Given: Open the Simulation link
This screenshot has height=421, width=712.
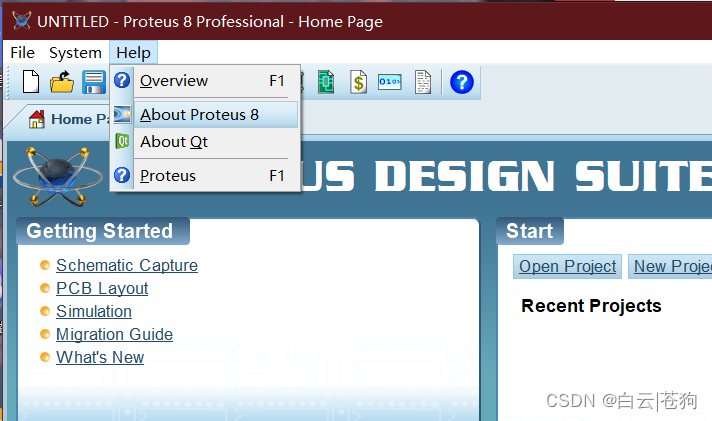Looking at the screenshot, I should pyautogui.click(x=94, y=312).
